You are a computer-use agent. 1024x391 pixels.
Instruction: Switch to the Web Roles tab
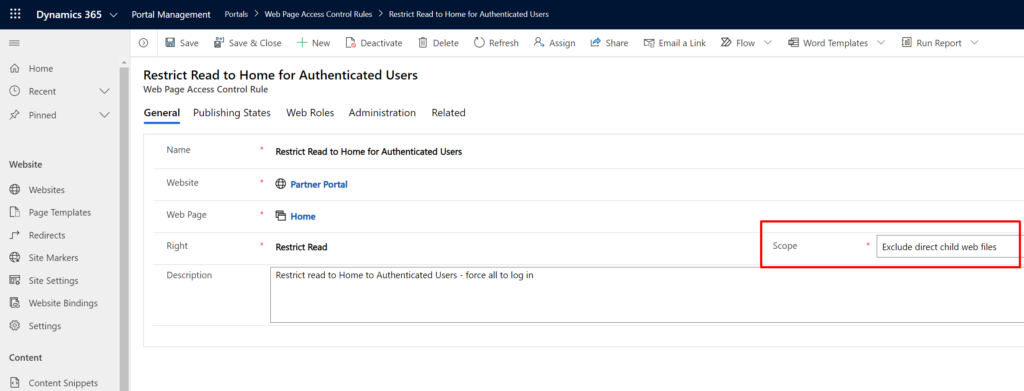click(x=310, y=113)
